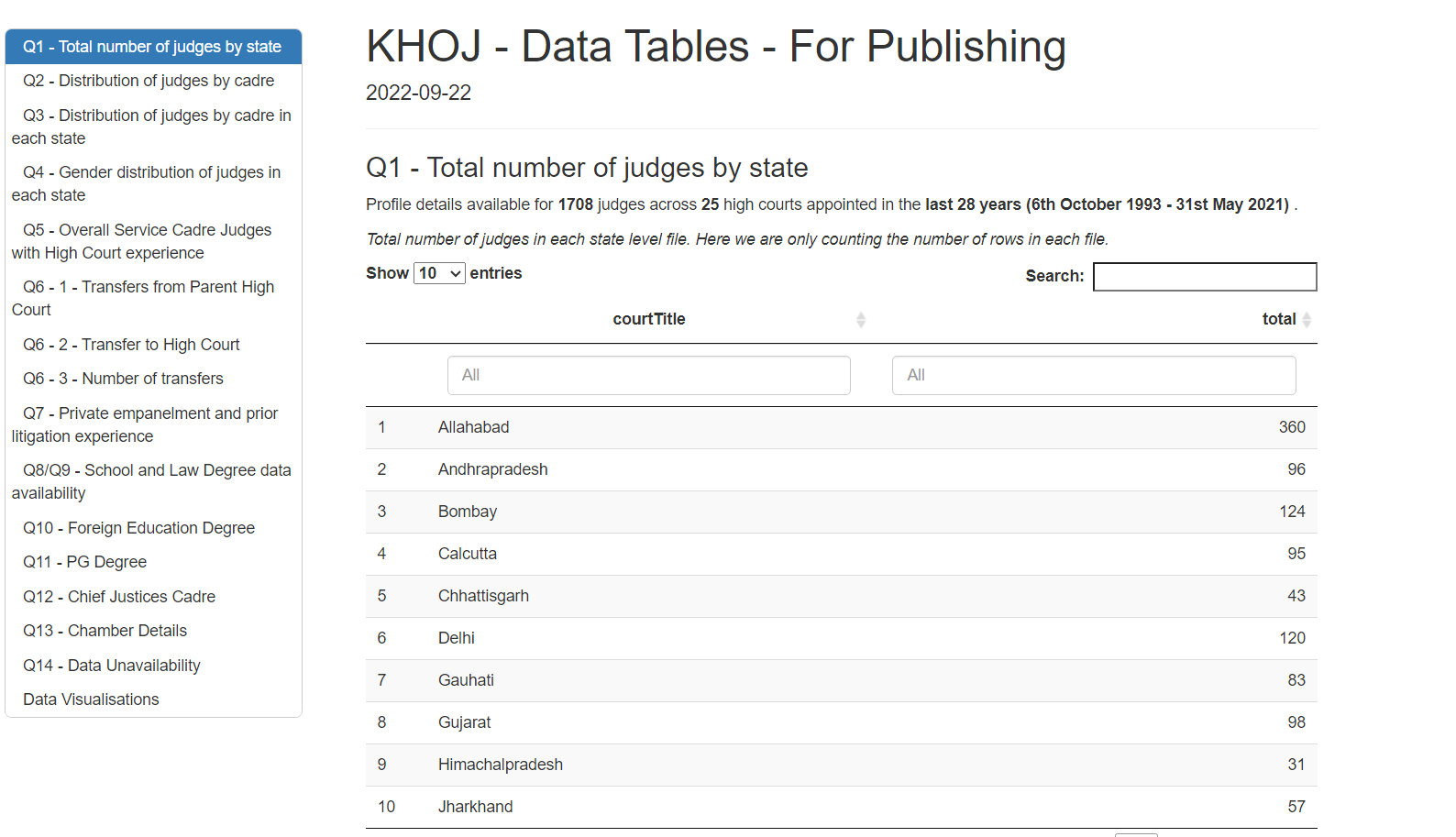The width and height of the screenshot is (1456, 837).
Task: Click the total column filter field
Action: 1093,376
